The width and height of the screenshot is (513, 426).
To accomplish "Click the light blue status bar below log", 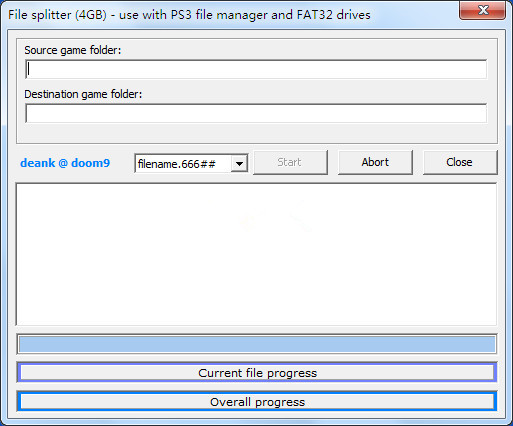I will click(257, 344).
